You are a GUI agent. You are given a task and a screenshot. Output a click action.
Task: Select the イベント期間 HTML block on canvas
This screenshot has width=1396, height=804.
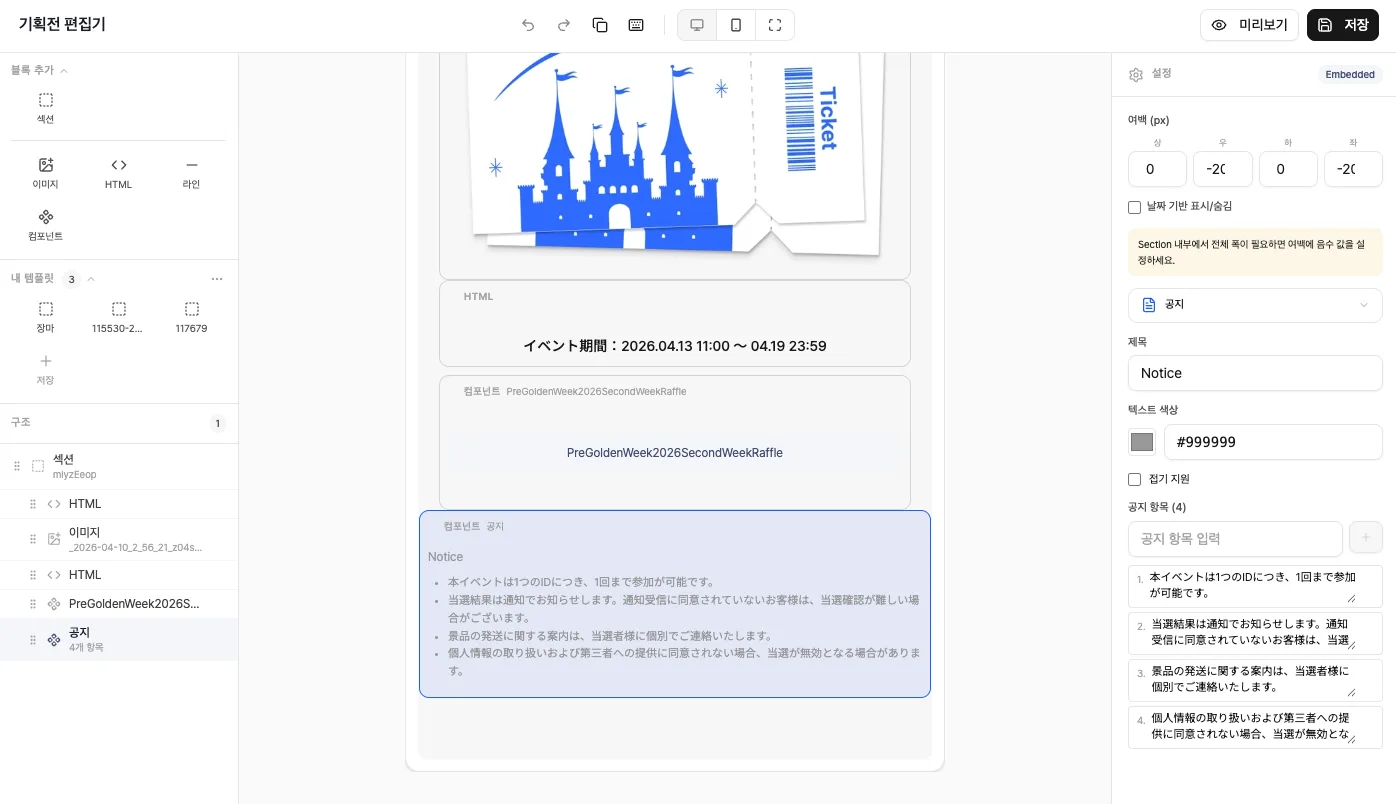coord(675,324)
